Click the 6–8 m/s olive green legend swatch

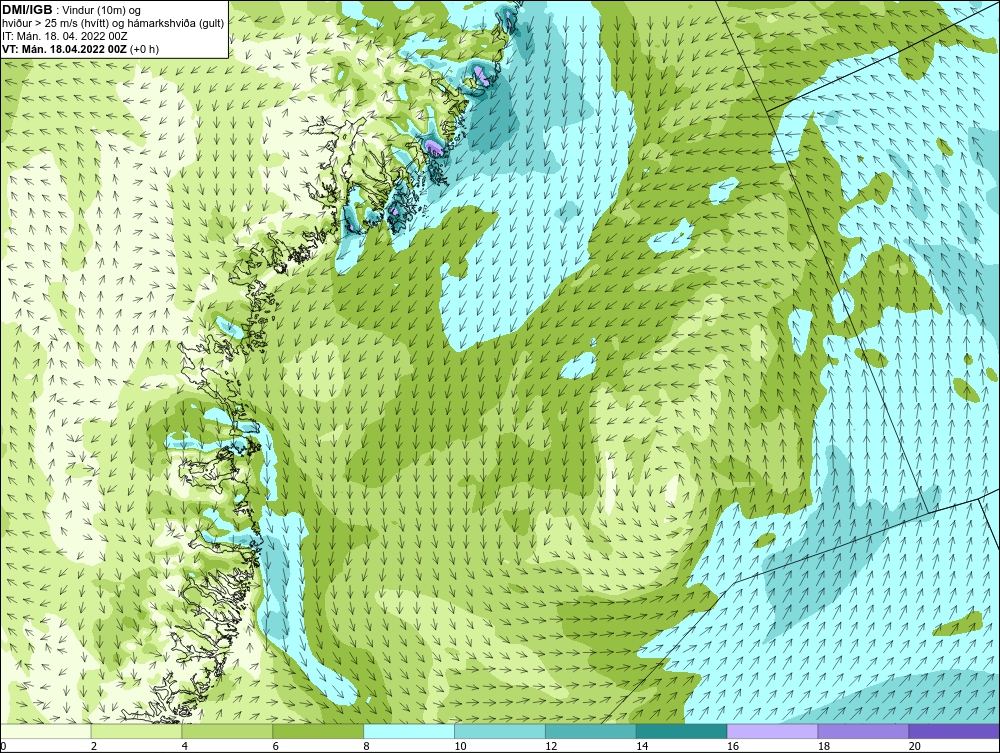click(318, 731)
